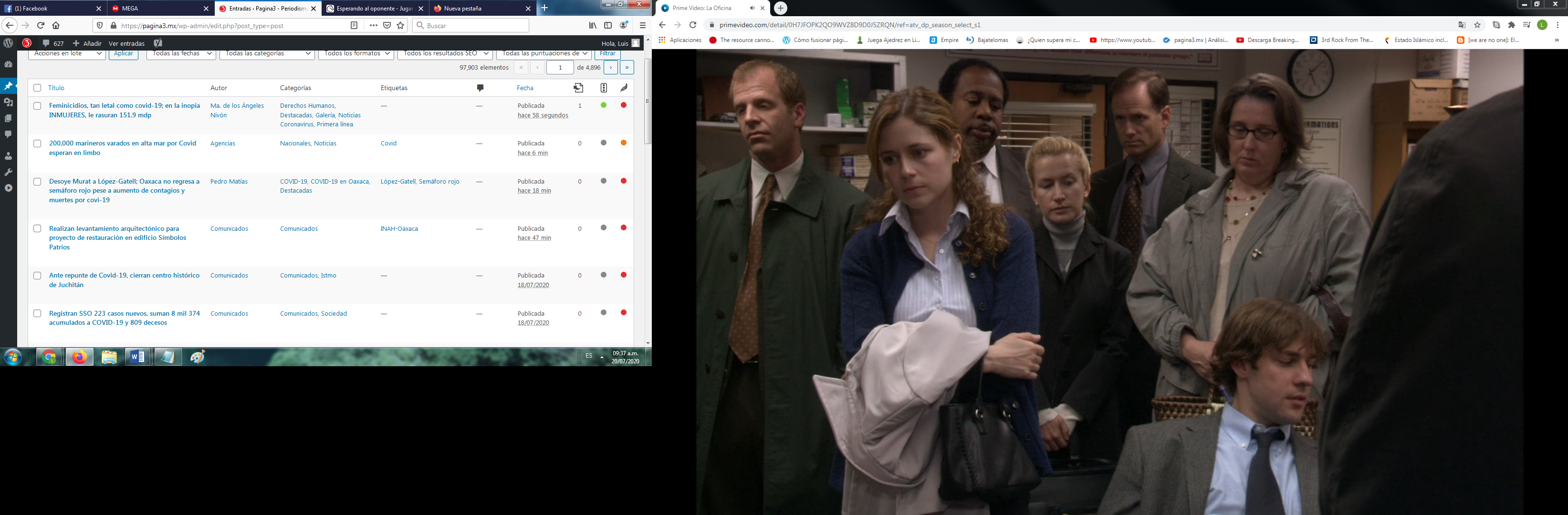This screenshot has height=515, width=1568.
Task: Open Chrome extensions puzzle icon
Action: click(x=1511, y=25)
